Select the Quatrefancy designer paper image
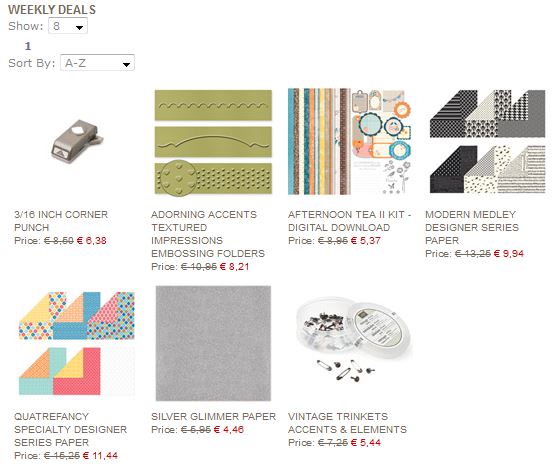This screenshot has height=467, width=554. coord(77,343)
